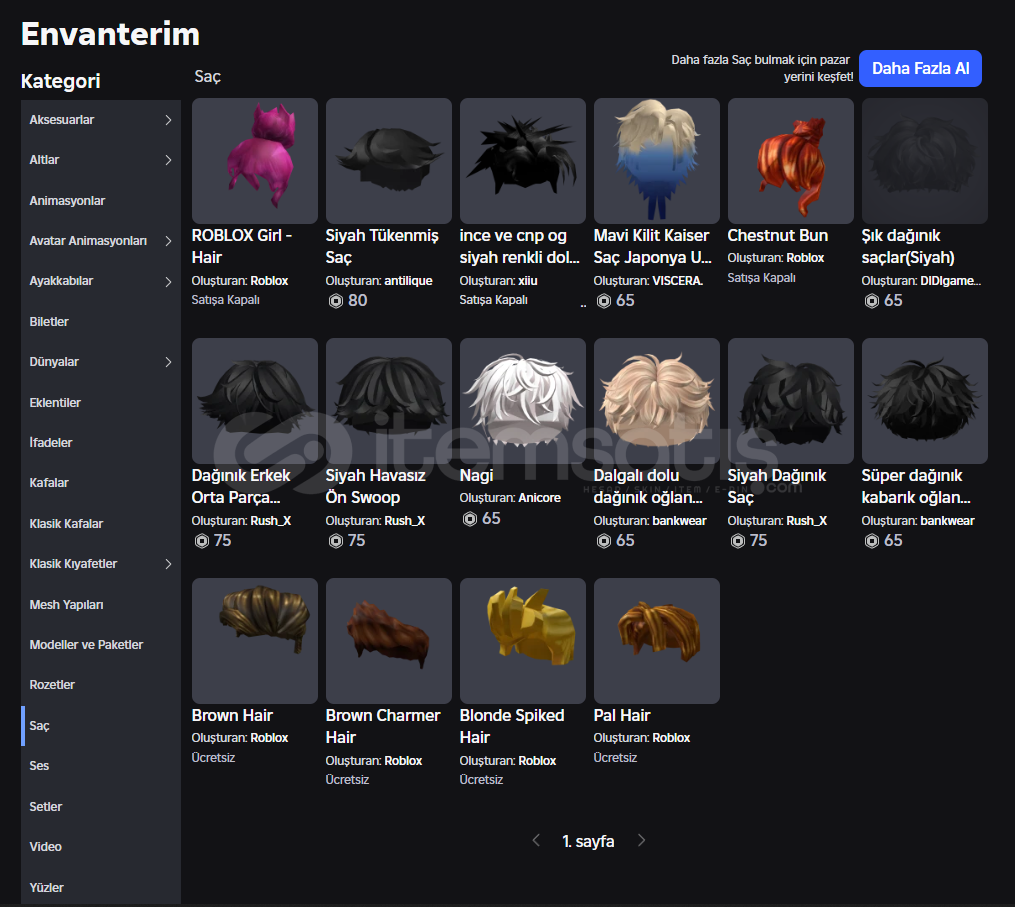1015x907 pixels.
Task: Open the DIDIgame creator link
Action: tap(950, 281)
